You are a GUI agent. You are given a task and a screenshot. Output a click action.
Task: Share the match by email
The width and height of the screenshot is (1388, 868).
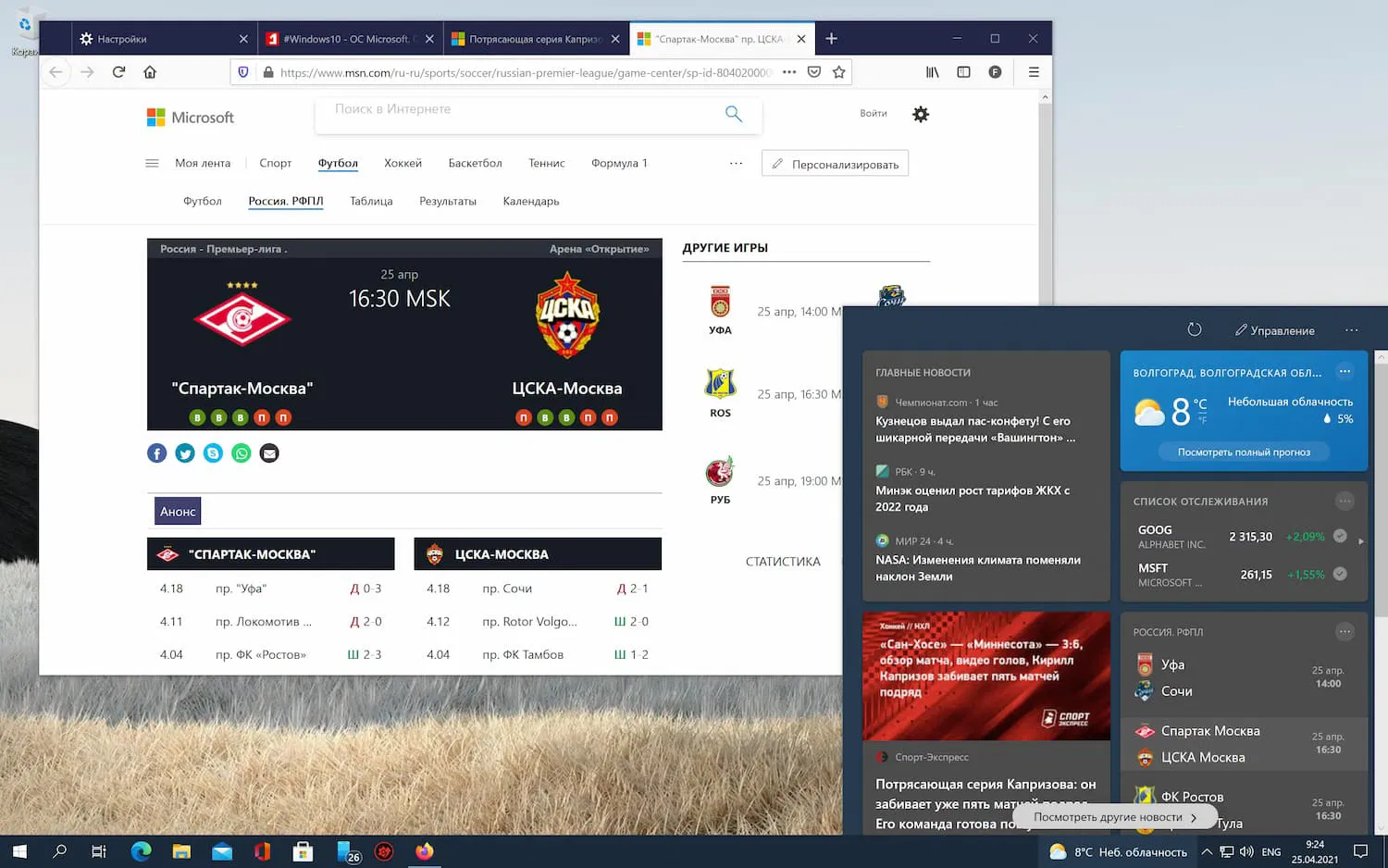coord(269,453)
